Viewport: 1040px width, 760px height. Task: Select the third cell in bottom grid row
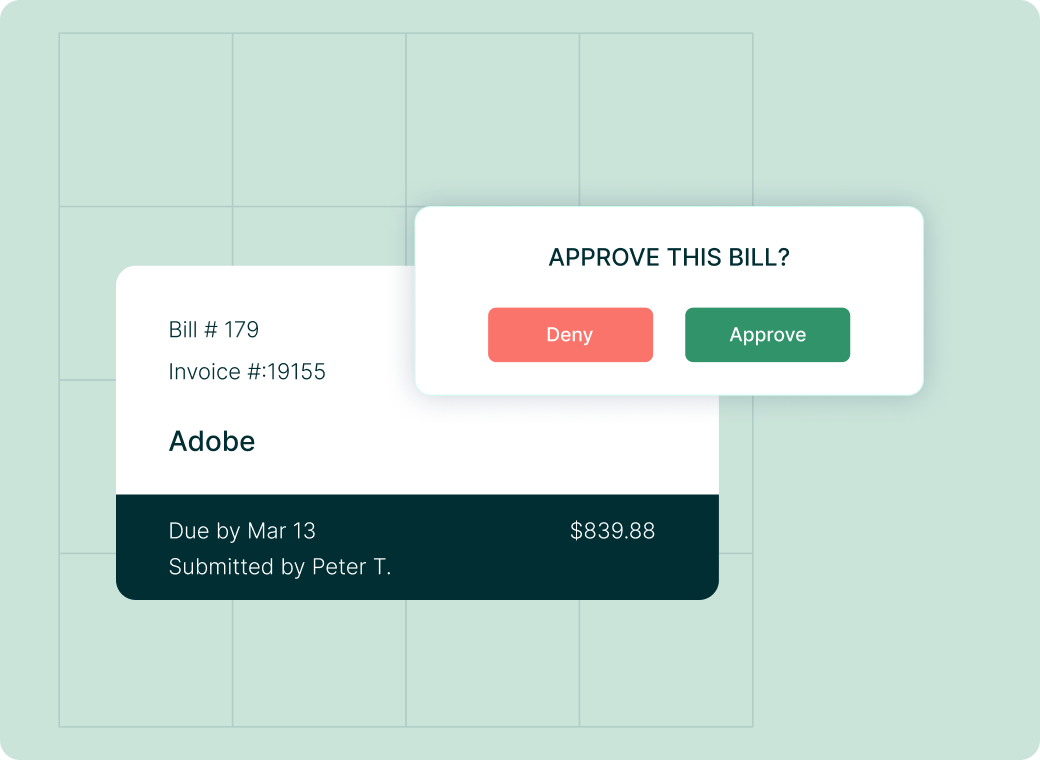coord(493,663)
